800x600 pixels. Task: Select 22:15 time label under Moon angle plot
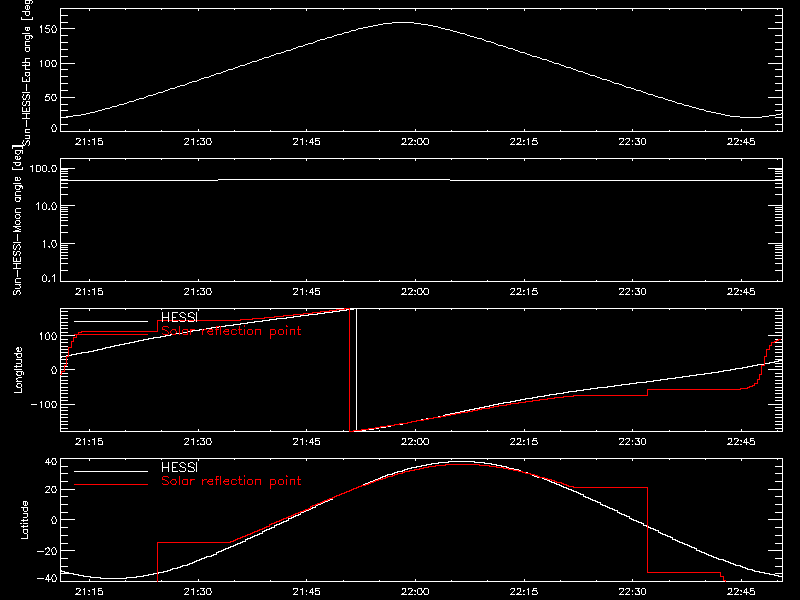click(x=523, y=292)
